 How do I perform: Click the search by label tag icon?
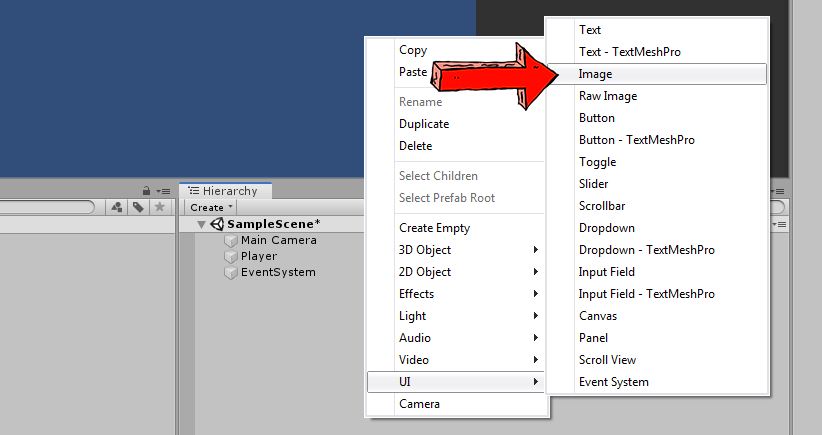[137, 207]
